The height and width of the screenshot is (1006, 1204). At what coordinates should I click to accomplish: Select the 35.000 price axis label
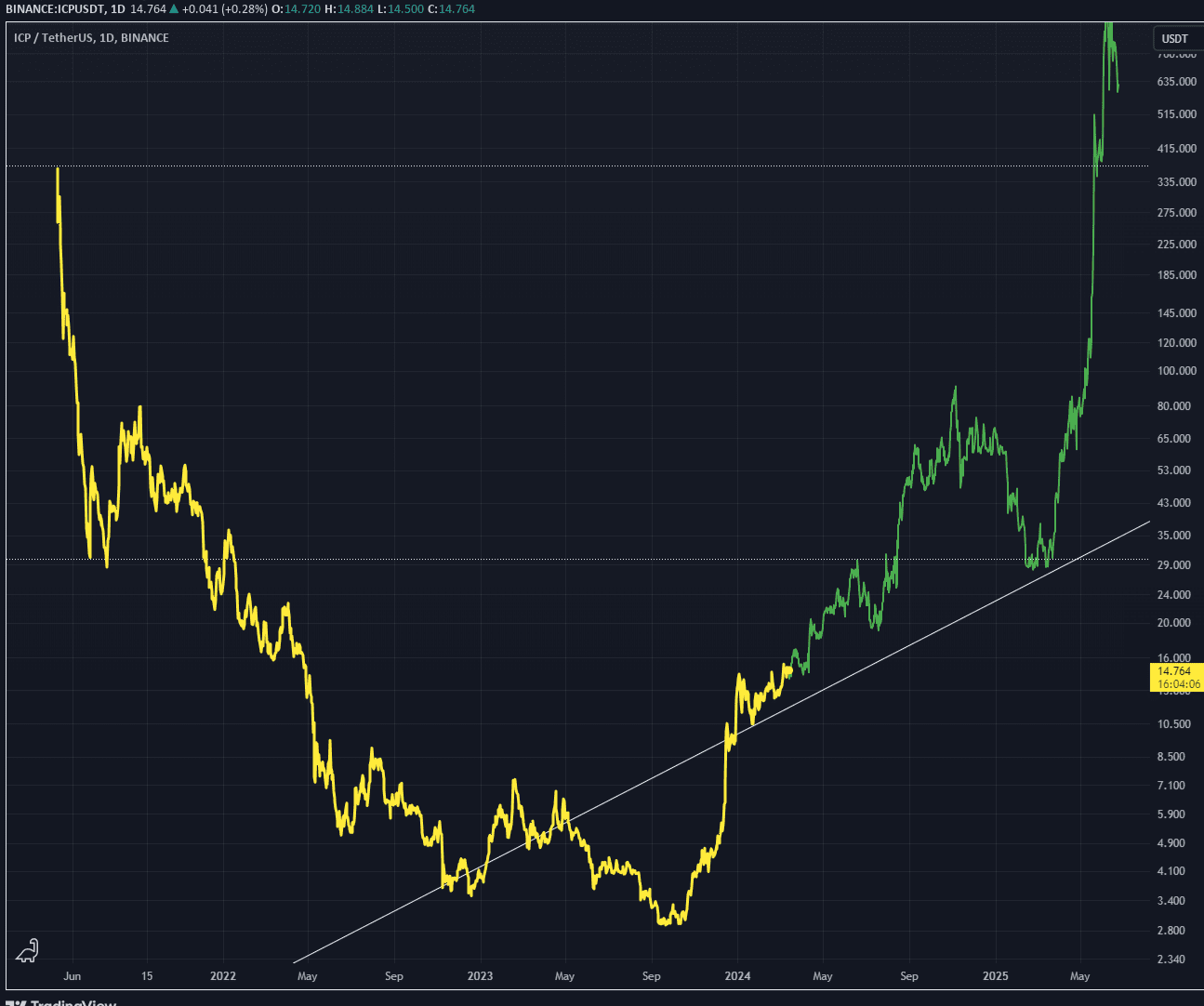click(x=1173, y=536)
